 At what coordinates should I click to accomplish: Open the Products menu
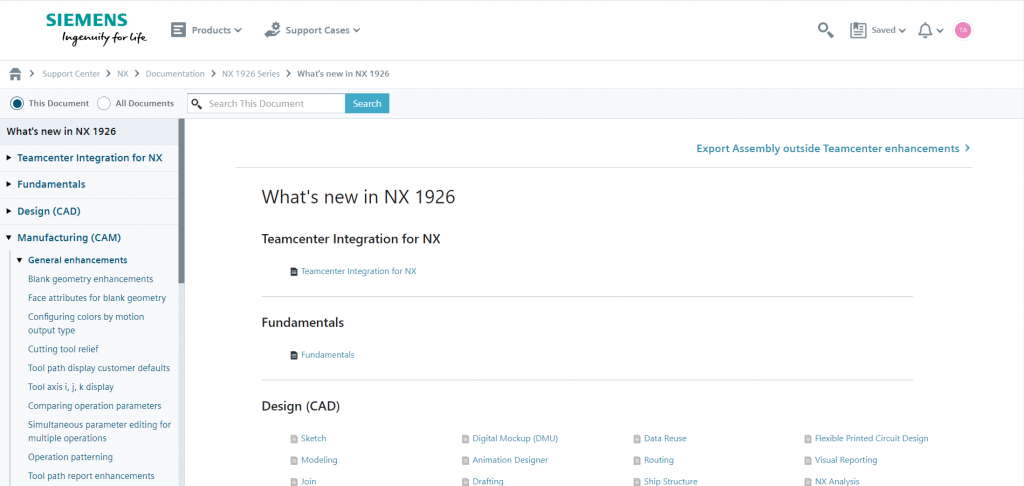[x=207, y=30]
